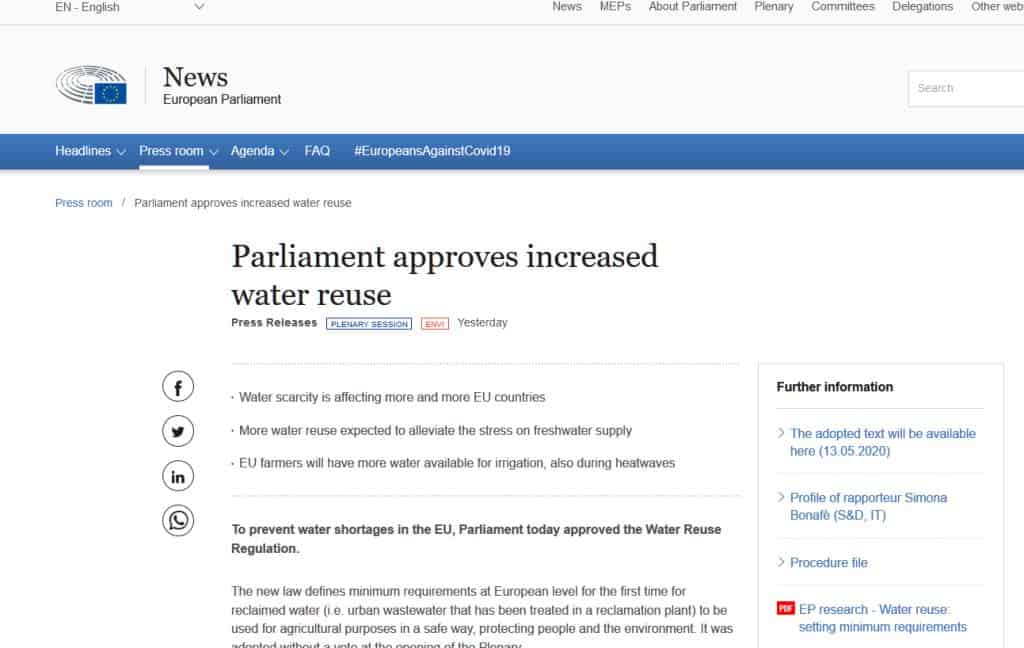Image resolution: width=1024 pixels, height=648 pixels.
Task: Click the PDF icon beside EP research
Action: click(786, 609)
